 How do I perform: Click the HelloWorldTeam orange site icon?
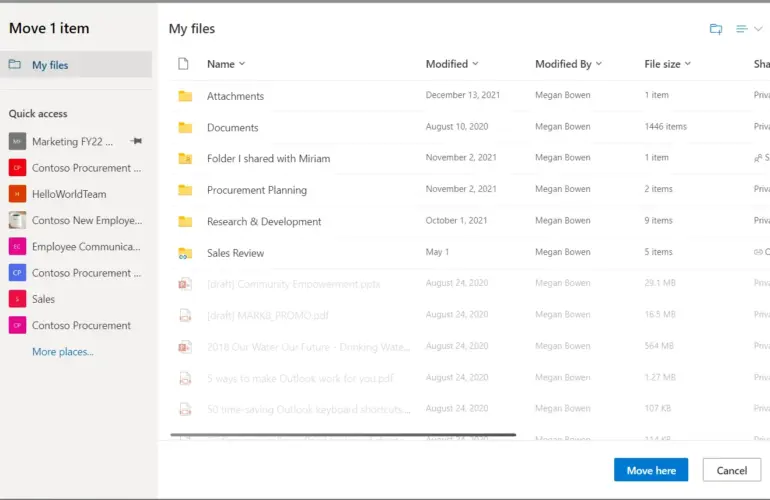pos(17,194)
